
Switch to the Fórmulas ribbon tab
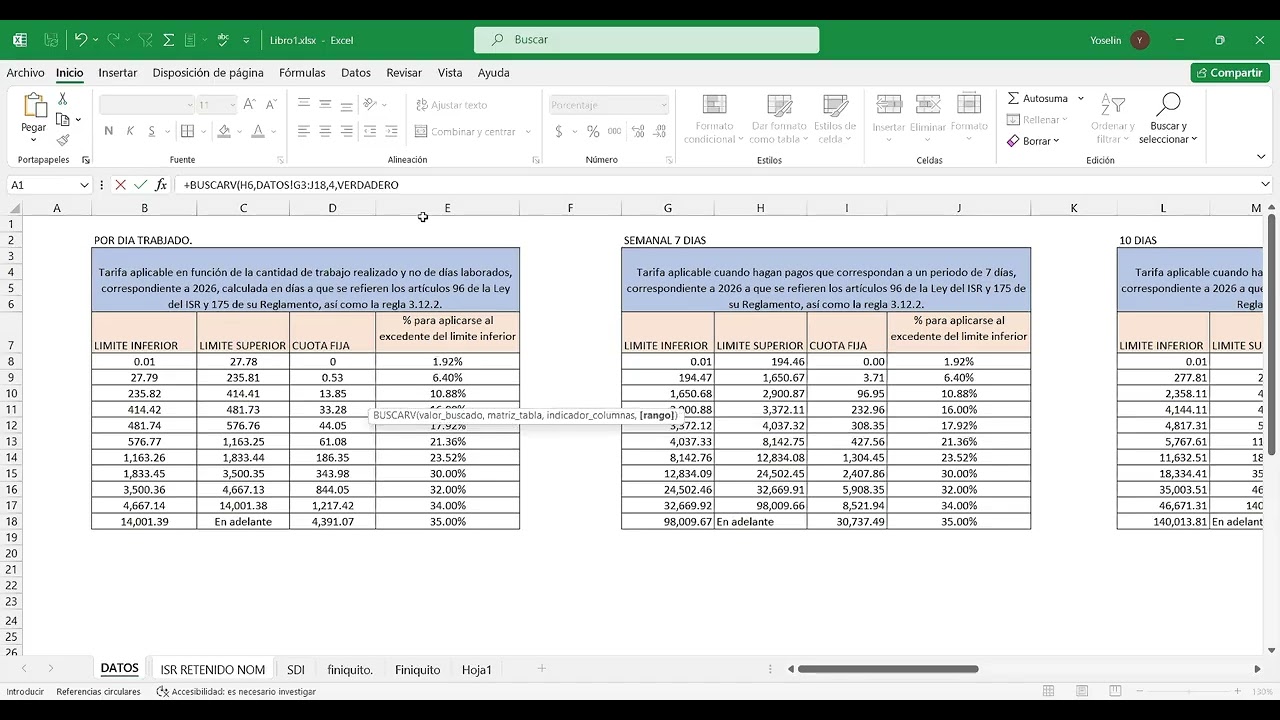click(x=302, y=73)
